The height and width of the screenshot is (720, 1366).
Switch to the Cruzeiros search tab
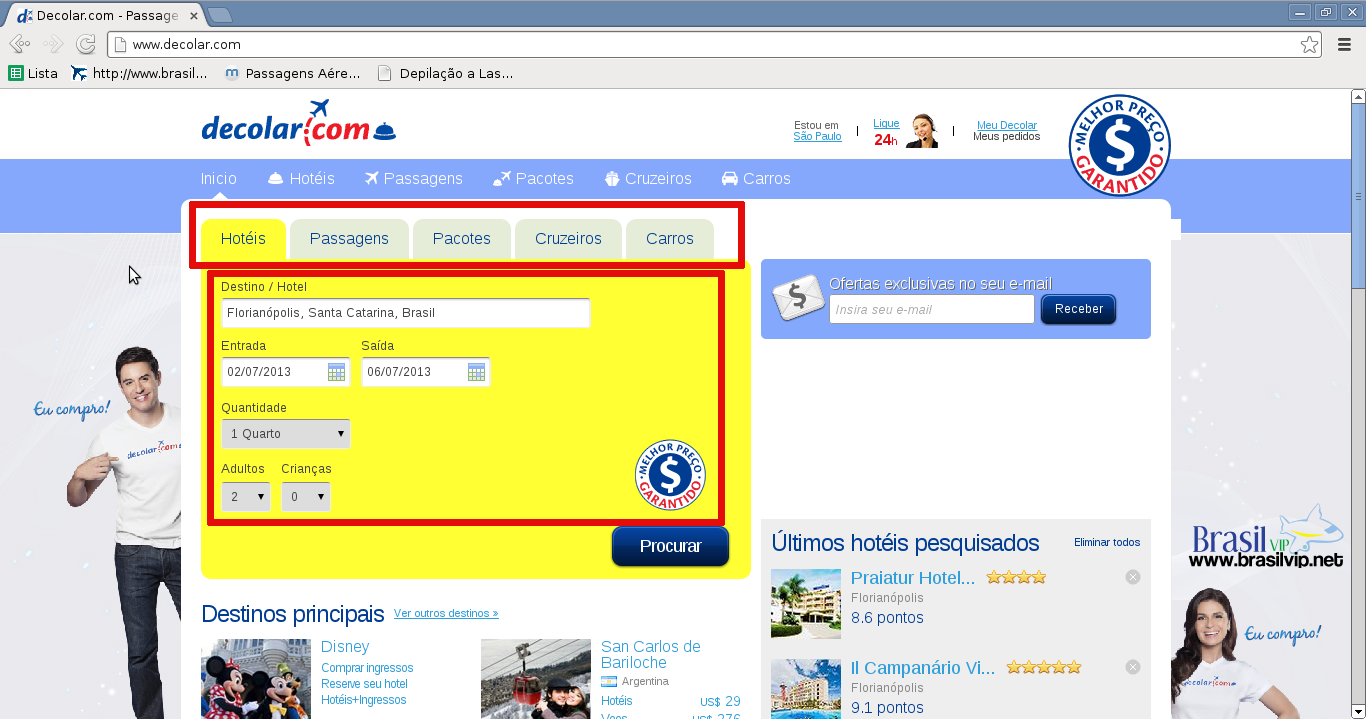(568, 239)
